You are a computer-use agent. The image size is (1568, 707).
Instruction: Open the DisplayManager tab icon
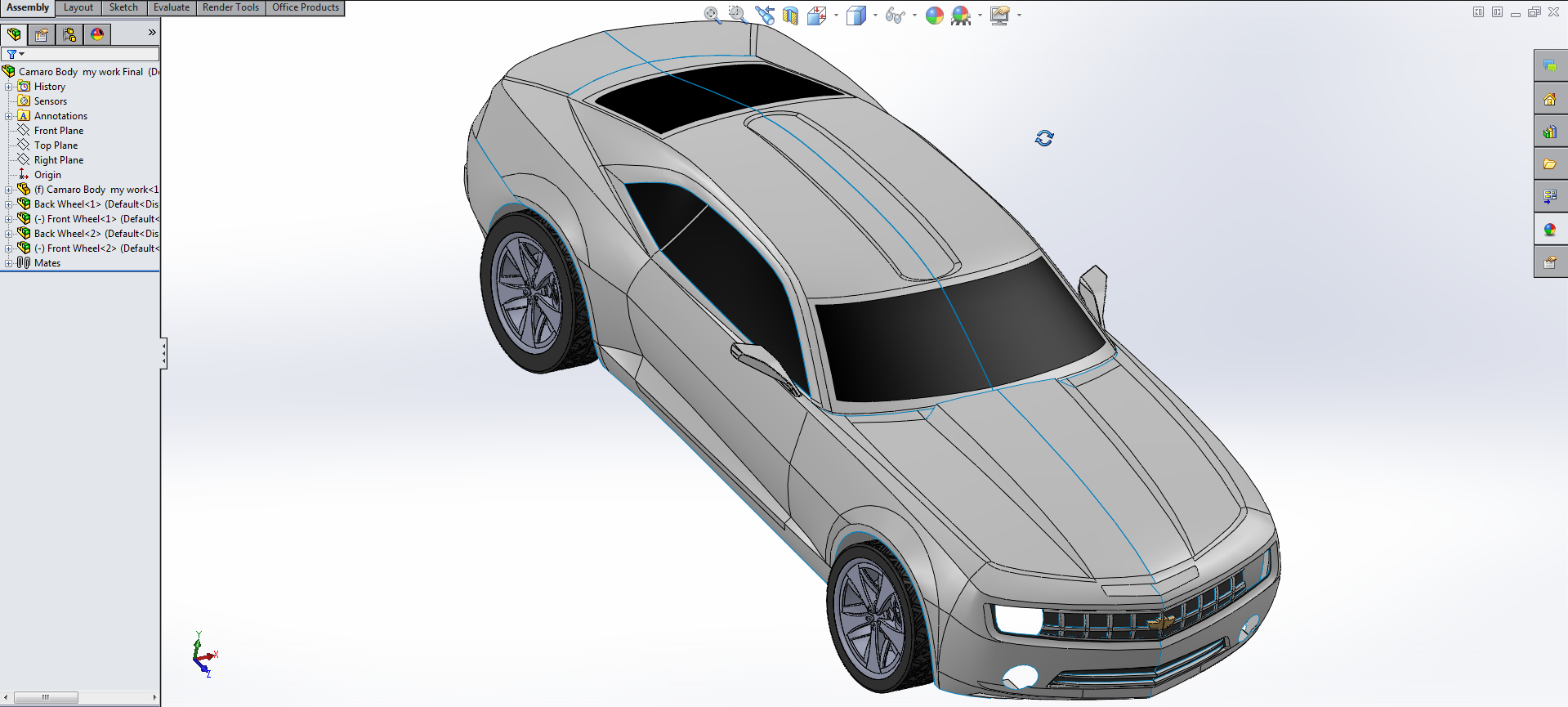point(97,34)
